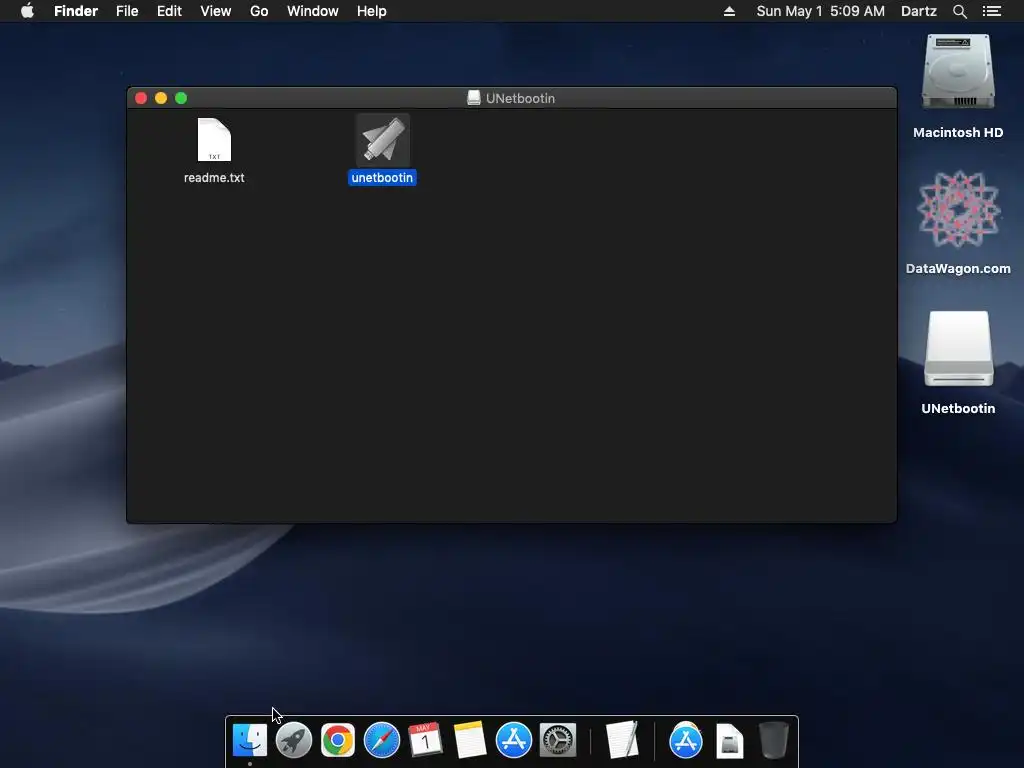Click the readme.txt file name label
Image resolution: width=1024 pixels, height=768 pixels.
(214, 178)
